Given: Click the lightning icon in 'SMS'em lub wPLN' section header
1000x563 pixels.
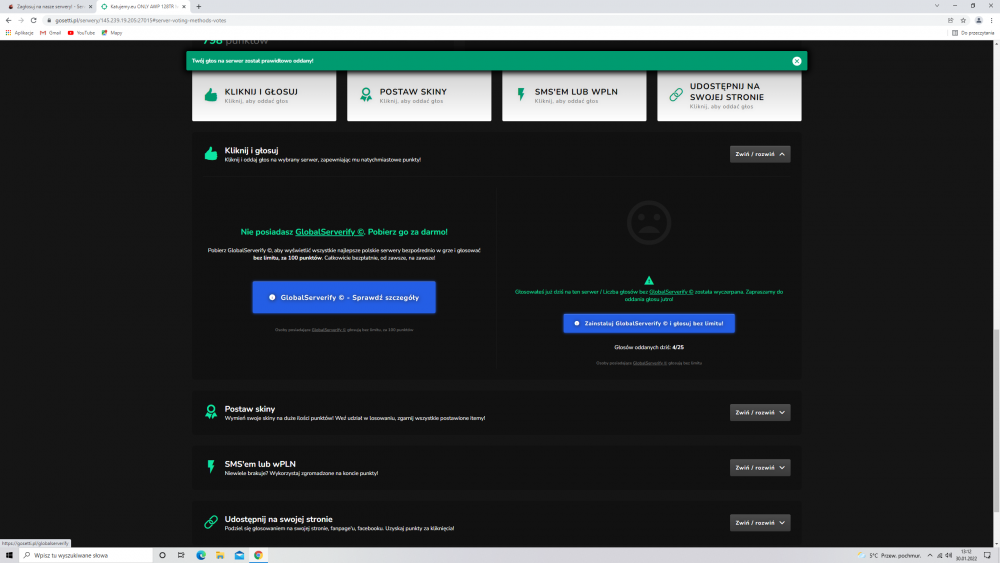Looking at the screenshot, I should click(x=211, y=467).
